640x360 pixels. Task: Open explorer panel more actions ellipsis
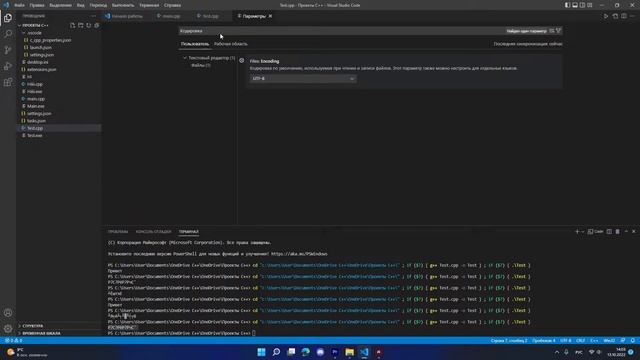(x=93, y=16)
